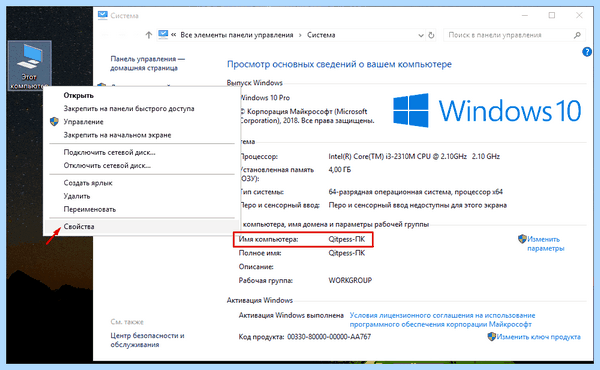This screenshot has width=600, height=370.
Task: Click the up arrow navigation icon
Action: coord(149,35)
